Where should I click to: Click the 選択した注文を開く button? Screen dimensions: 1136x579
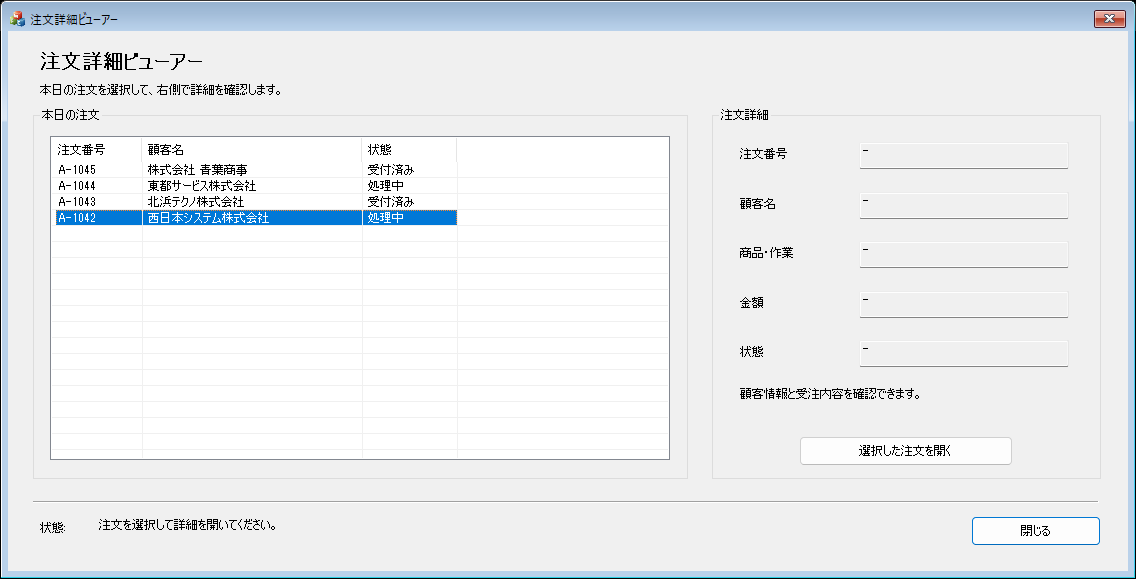(x=905, y=451)
